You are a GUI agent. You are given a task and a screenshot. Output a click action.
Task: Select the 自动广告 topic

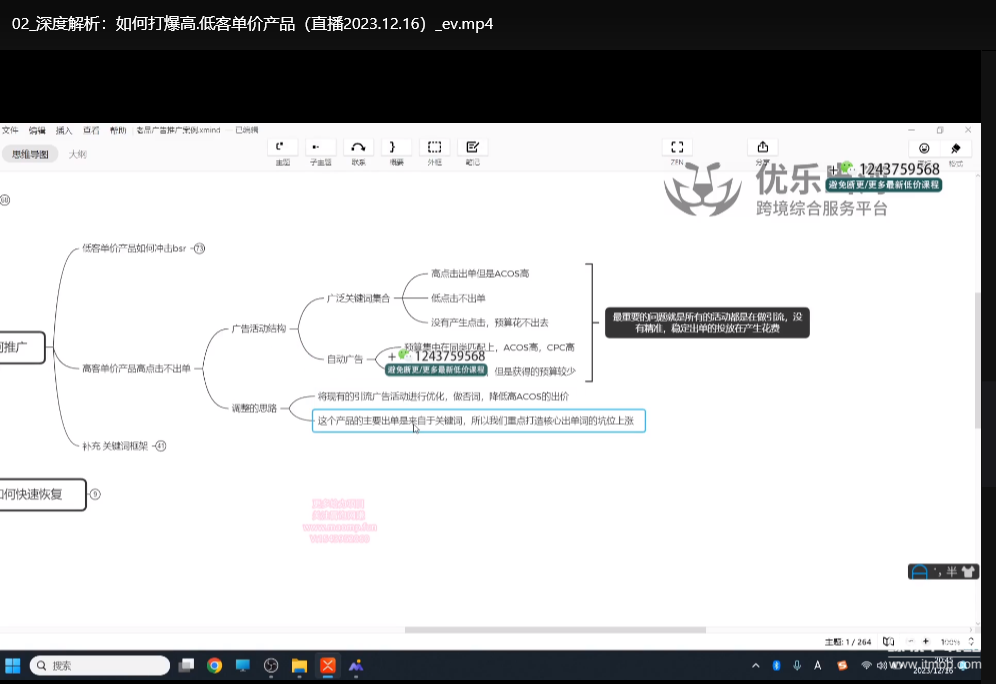click(x=344, y=359)
